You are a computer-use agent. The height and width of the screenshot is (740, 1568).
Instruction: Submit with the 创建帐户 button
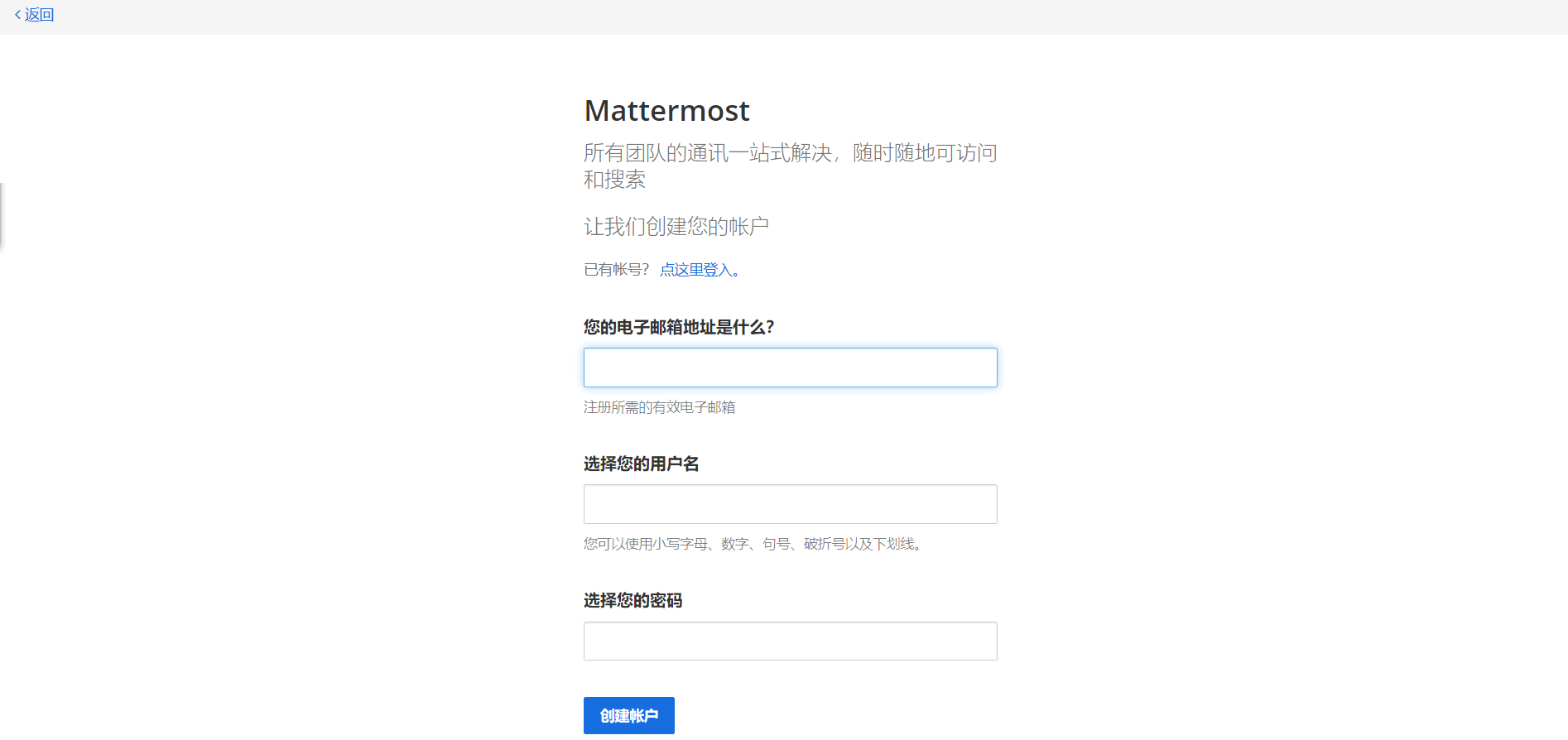628,715
